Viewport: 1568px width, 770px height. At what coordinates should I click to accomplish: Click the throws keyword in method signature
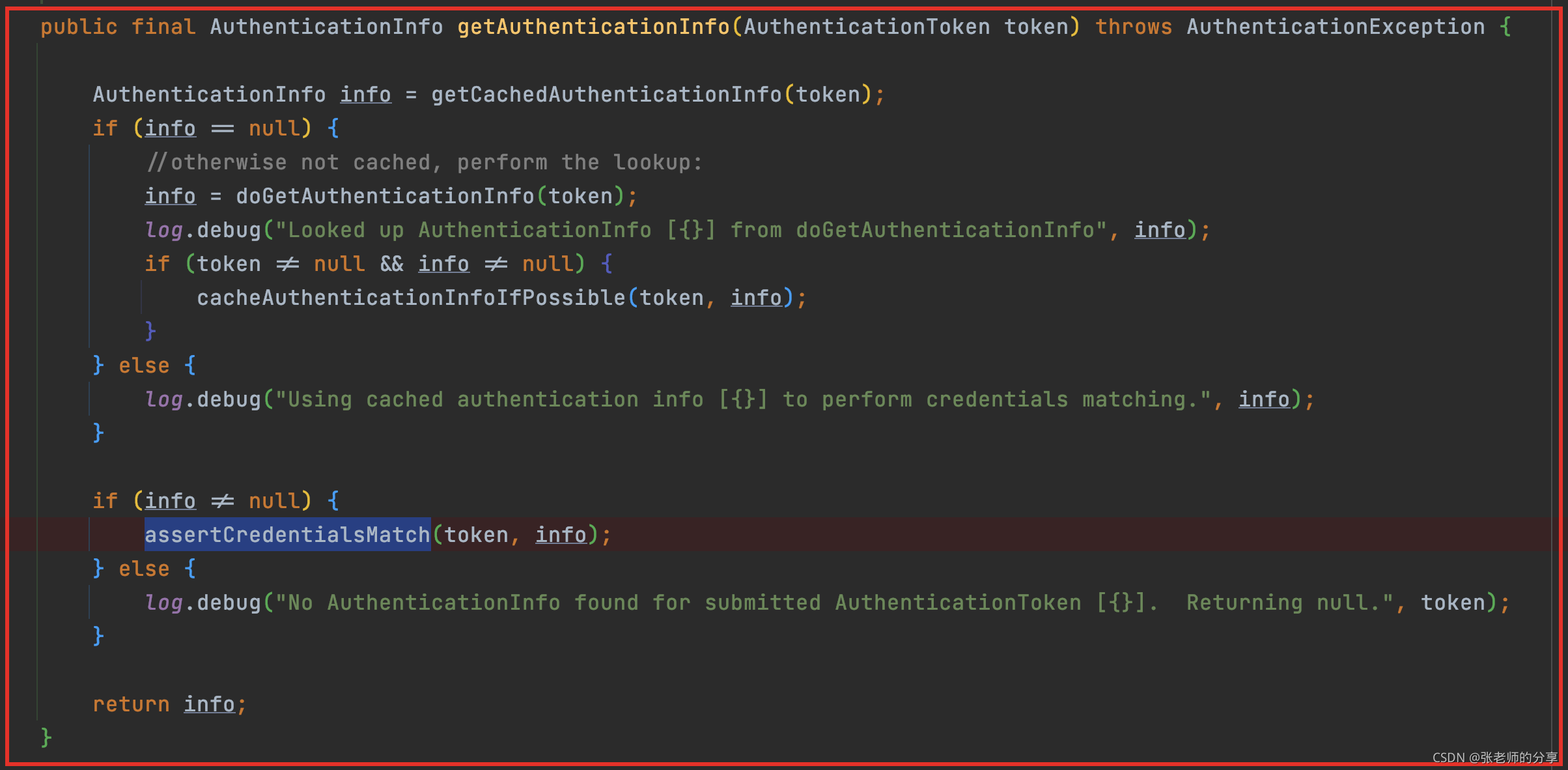pos(1134,27)
